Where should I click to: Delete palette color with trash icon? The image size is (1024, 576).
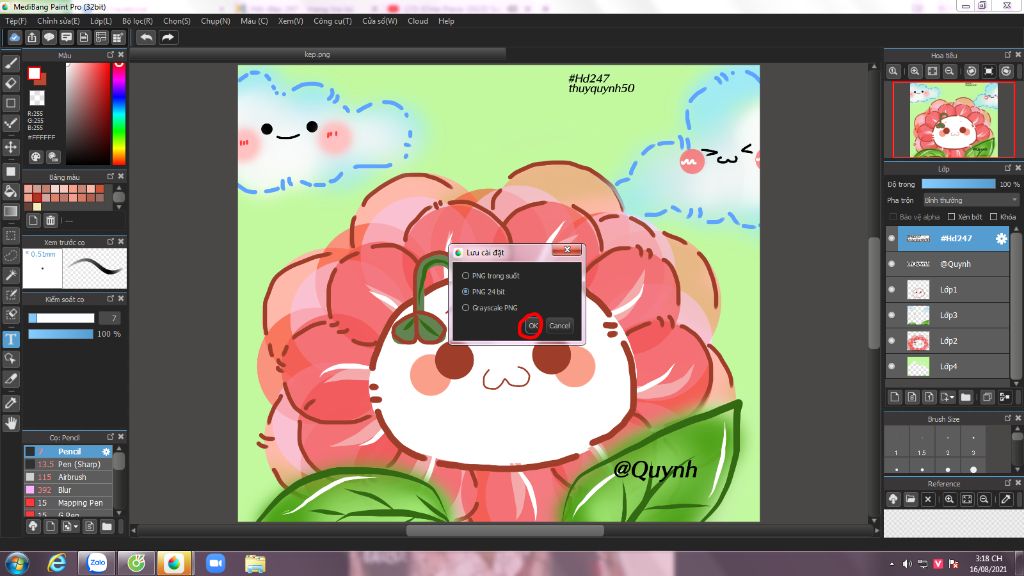point(50,220)
